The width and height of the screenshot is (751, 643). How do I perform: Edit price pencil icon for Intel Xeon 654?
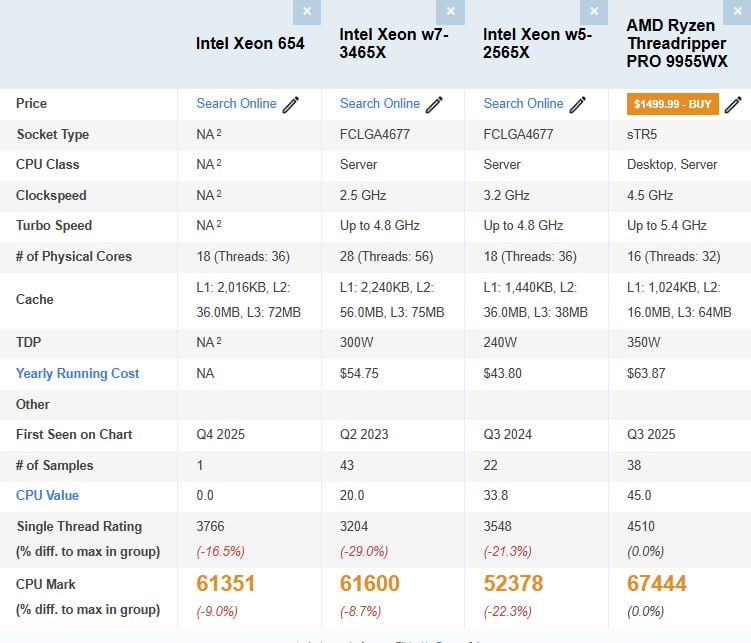click(x=291, y=104)
